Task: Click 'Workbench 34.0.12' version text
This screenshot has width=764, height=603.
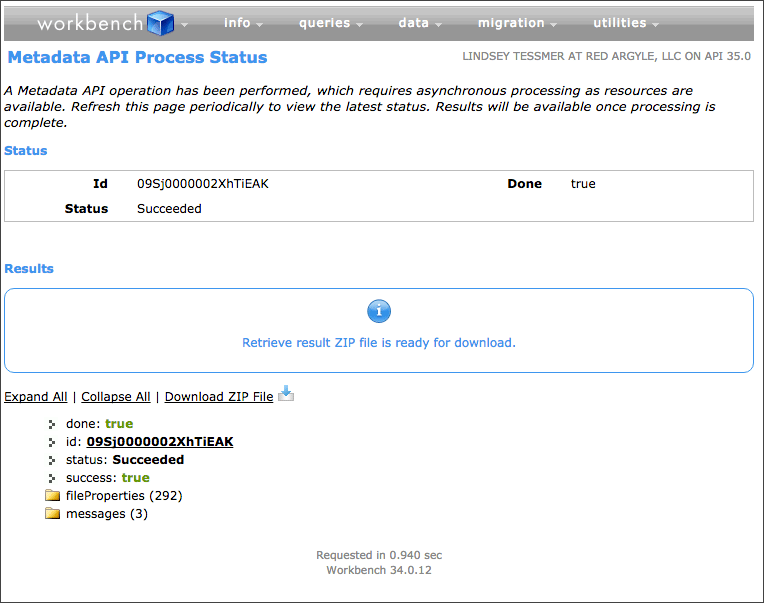Action: point(379,570)
